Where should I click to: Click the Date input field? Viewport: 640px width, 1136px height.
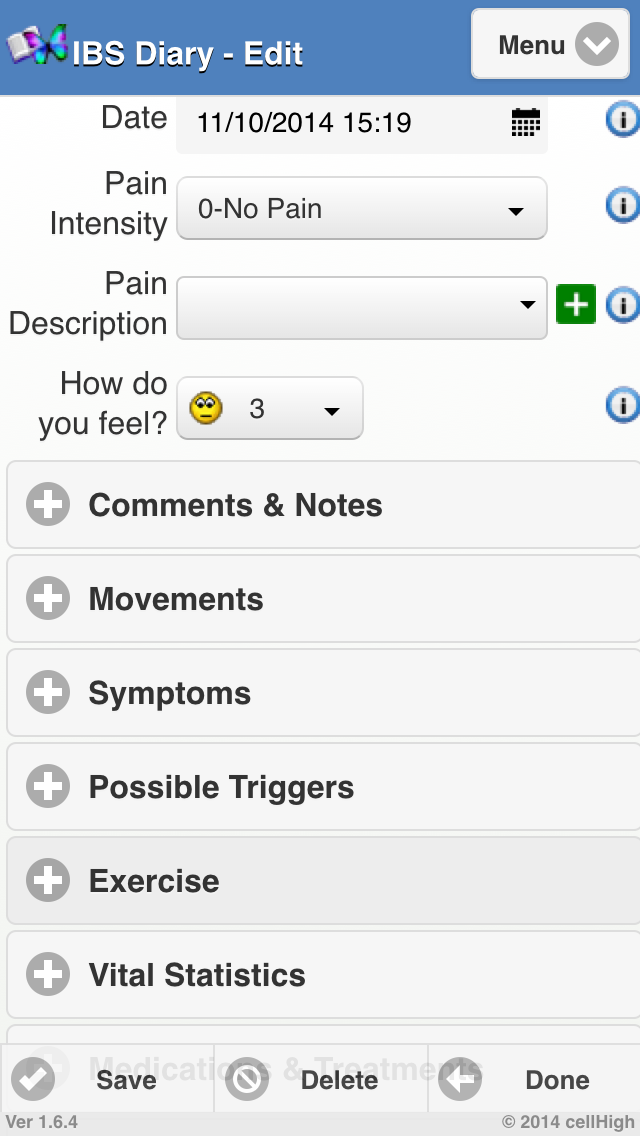(x=340, y=123)
